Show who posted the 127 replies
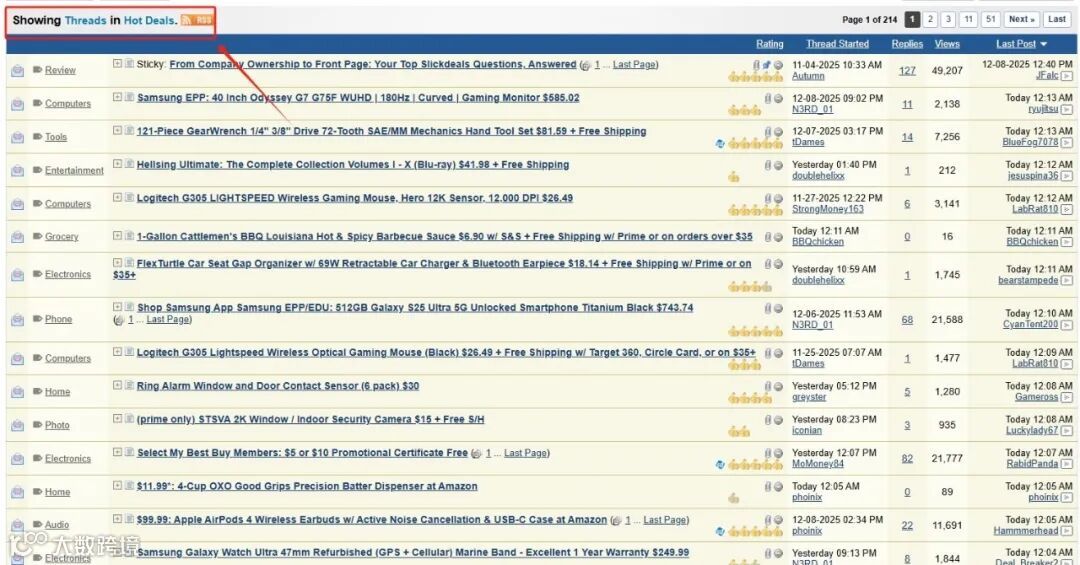 tap(907, 70)
